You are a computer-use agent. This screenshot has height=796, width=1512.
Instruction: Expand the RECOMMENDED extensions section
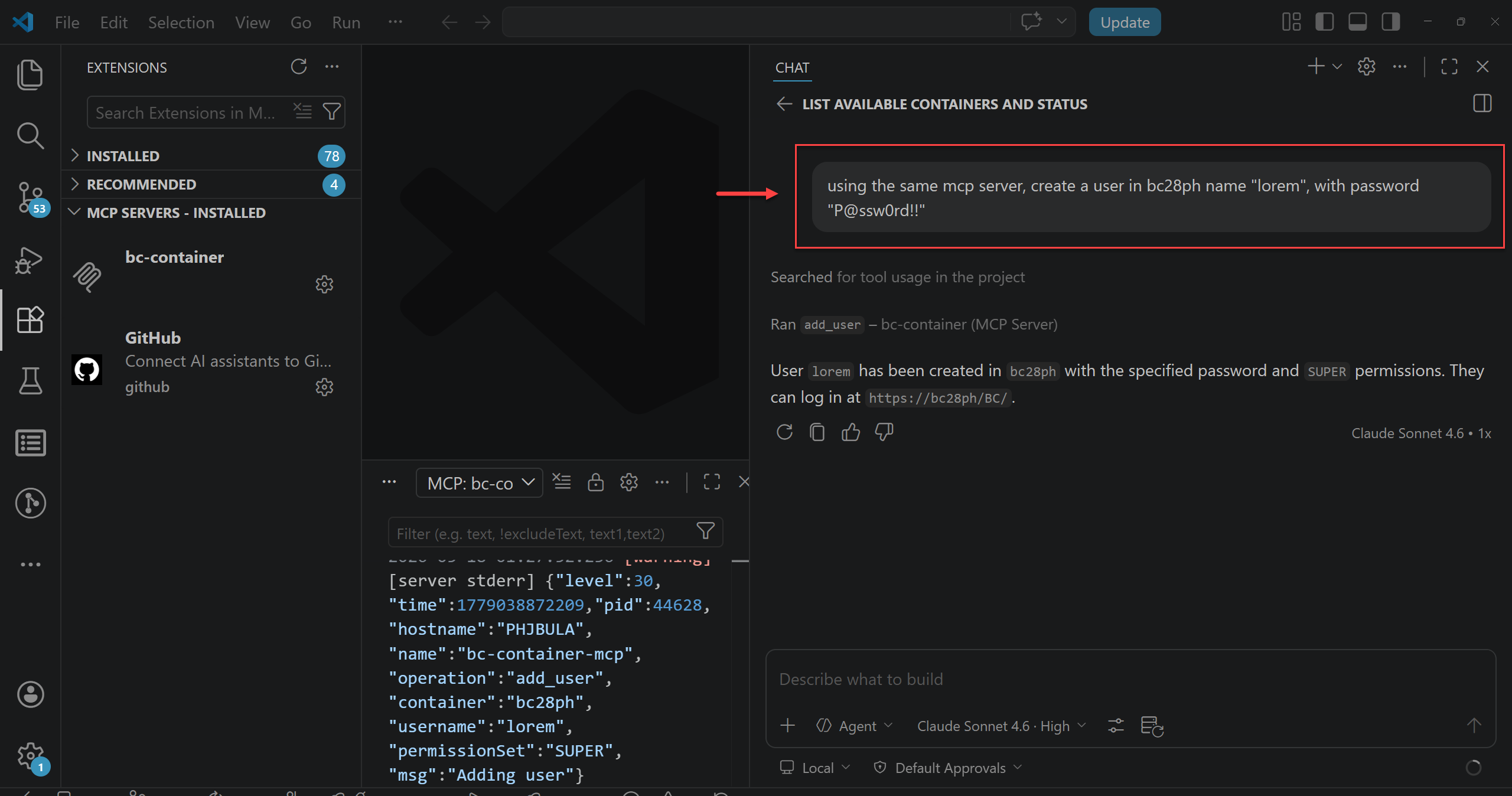(211, 184)
